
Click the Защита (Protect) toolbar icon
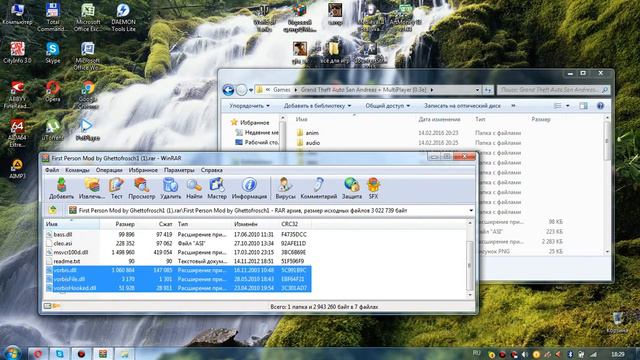(x=351, y=188)
